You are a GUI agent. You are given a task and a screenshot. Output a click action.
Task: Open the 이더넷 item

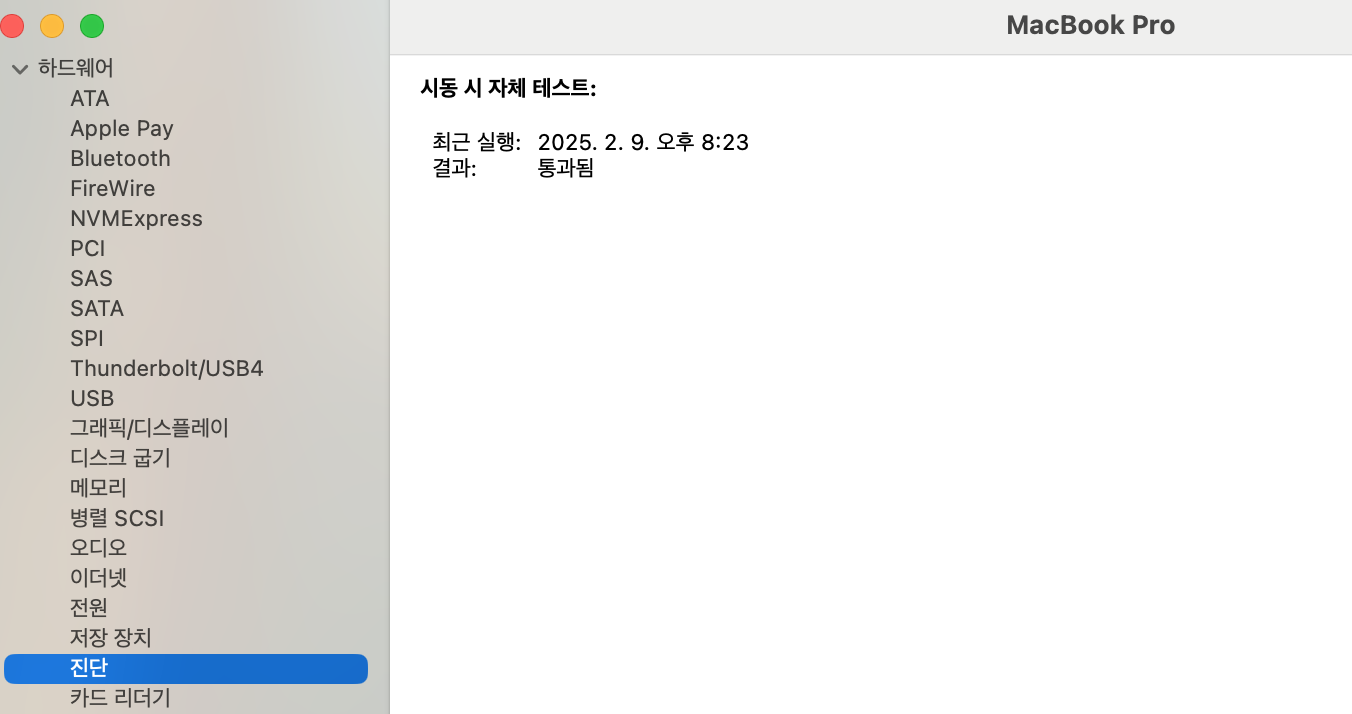click(98, 578)
